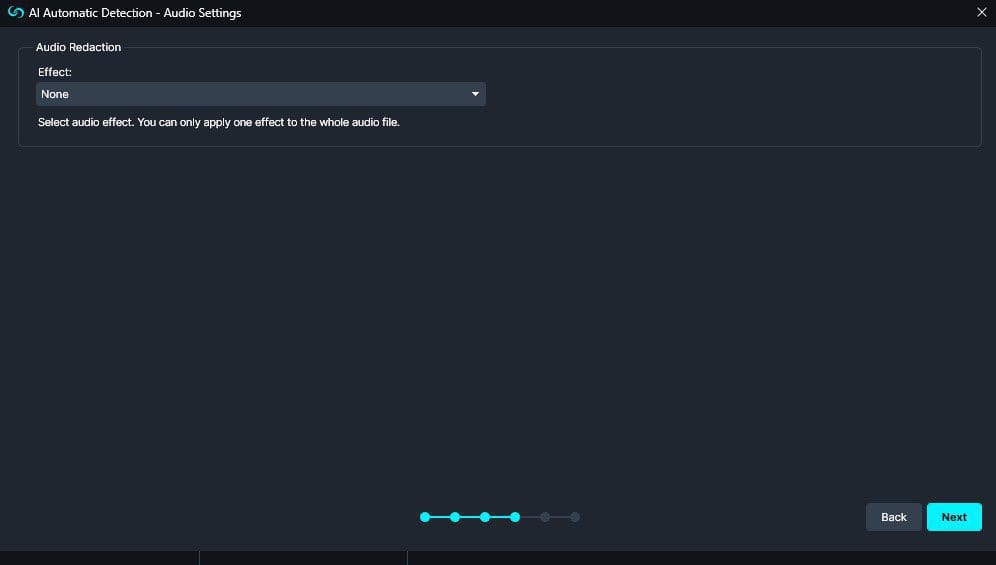Screen dimensions: 996x565
Task: Click the app logo in title bar
Action: coord(15,12)
